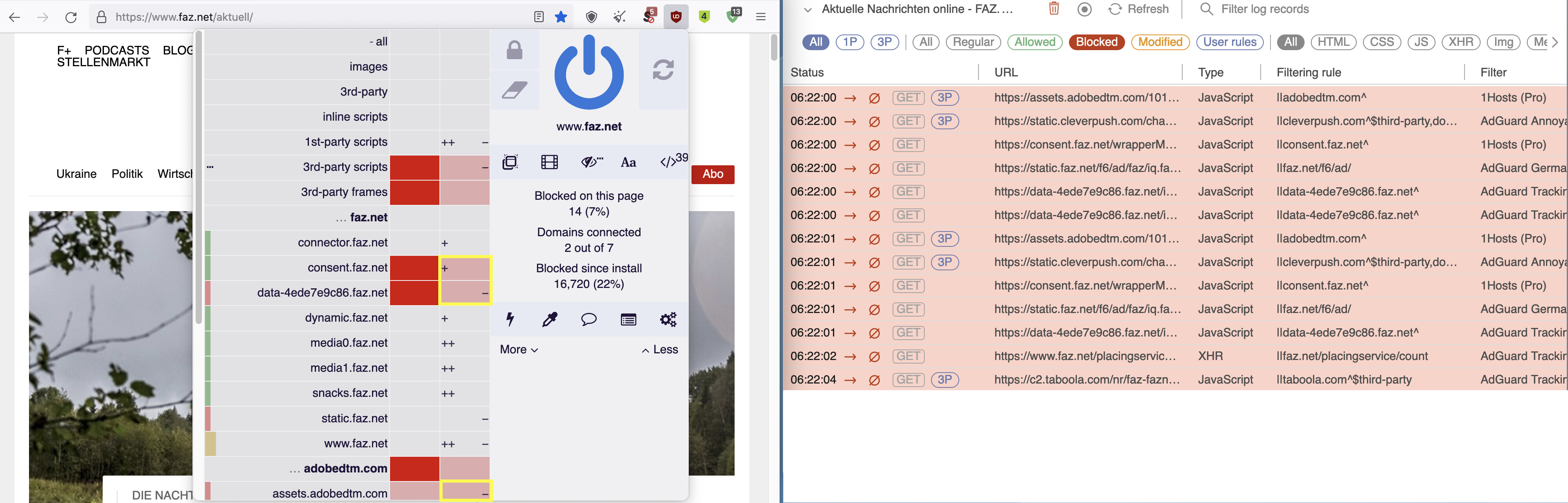Click the green extension icon showing 4
This screenshot has height=503, width=1568.
pos(704,16)
